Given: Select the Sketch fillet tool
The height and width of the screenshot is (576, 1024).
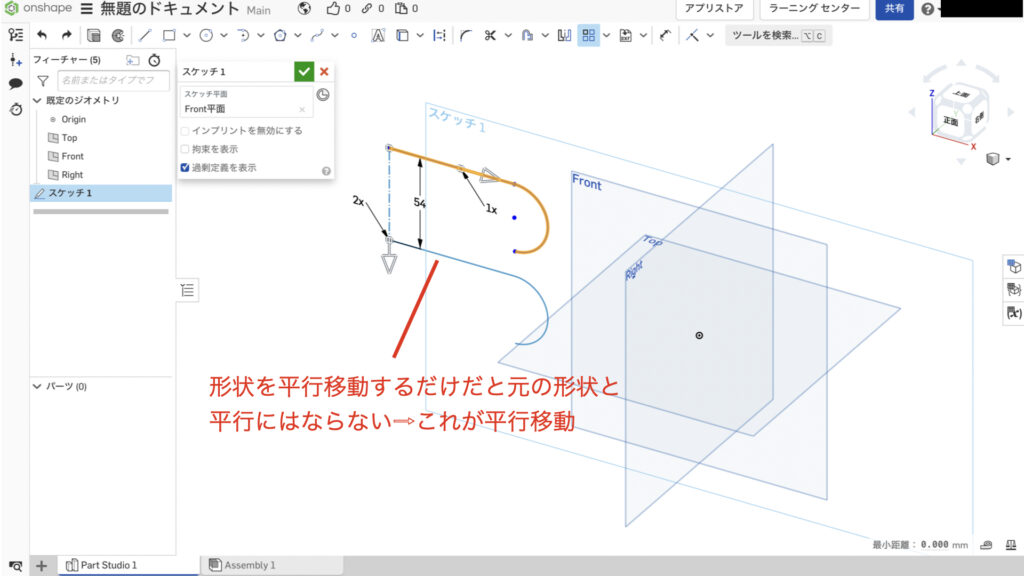Looking at the screenshot, I should [466, 35].
